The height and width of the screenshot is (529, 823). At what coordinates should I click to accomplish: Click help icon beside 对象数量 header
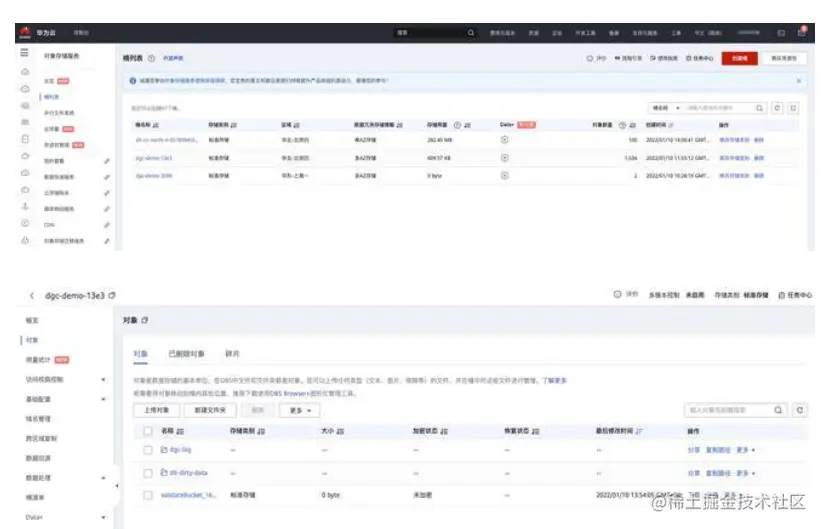tap(622, 125)
